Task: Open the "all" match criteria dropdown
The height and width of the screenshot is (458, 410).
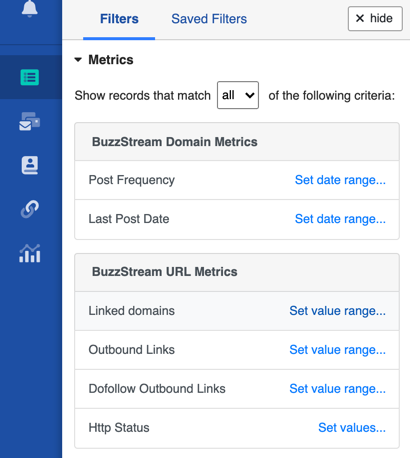Action: [238, 95]
